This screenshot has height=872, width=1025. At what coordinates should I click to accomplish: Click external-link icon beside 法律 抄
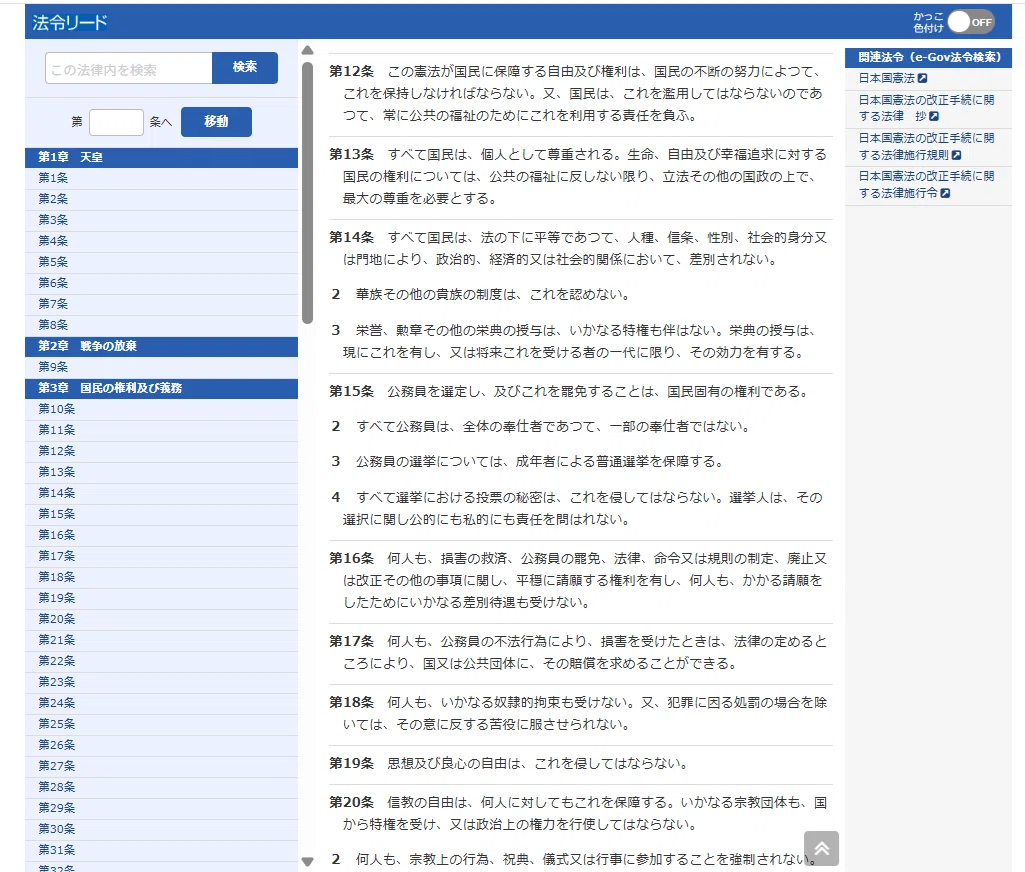[x=934, y=116]
